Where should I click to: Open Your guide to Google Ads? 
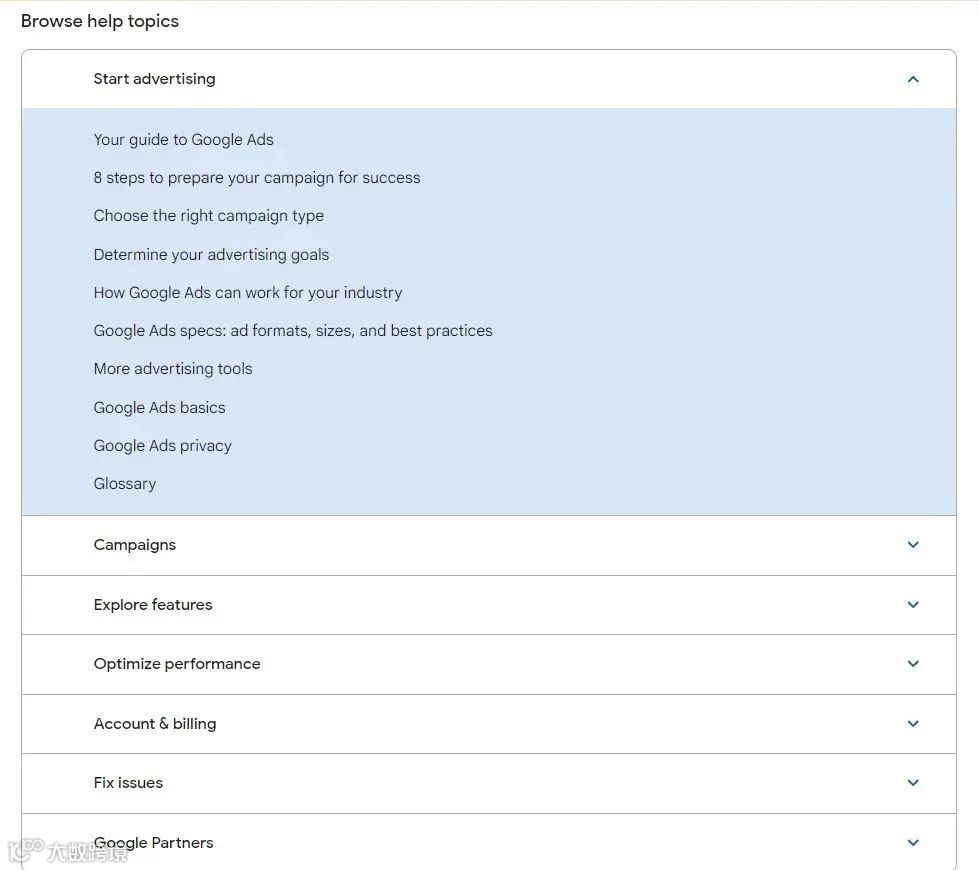coord(183,140)
